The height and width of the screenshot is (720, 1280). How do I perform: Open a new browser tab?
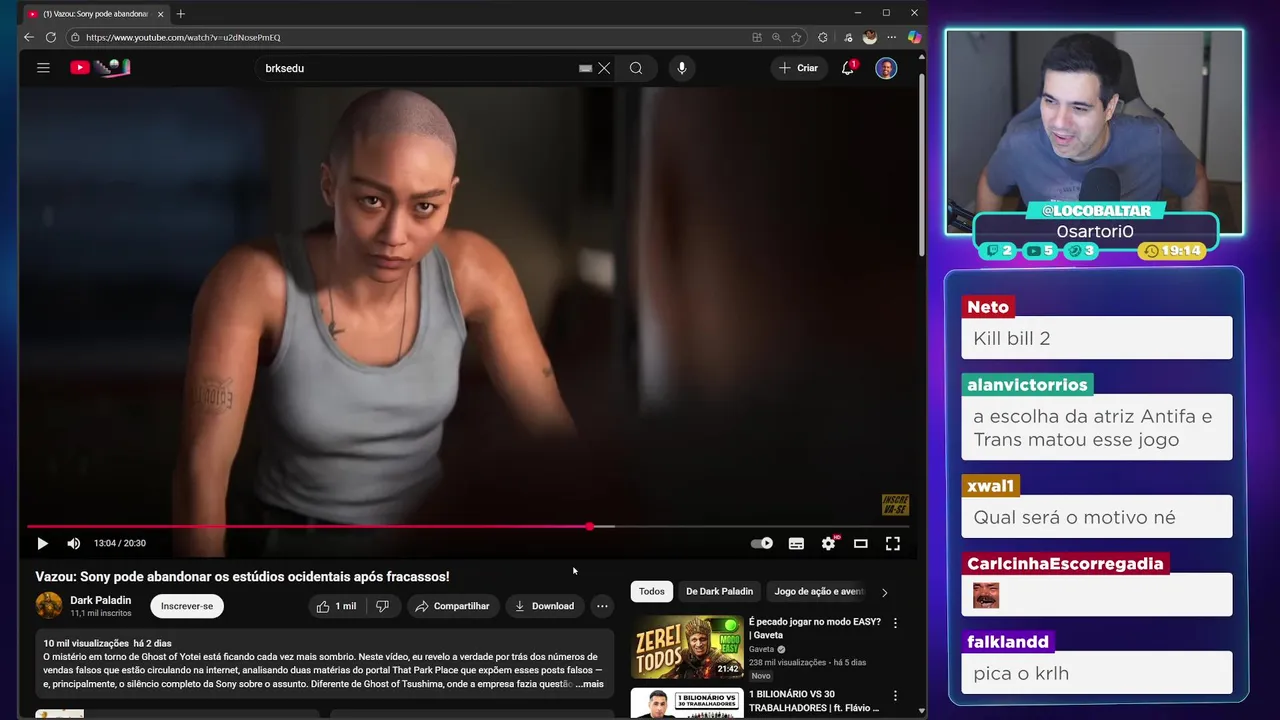[181, 14]
